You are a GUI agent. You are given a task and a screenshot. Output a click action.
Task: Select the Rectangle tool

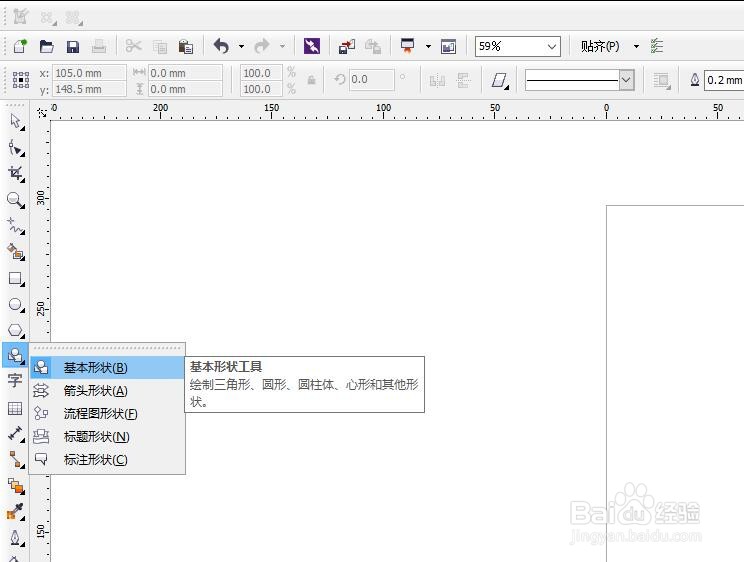[16, 278]
